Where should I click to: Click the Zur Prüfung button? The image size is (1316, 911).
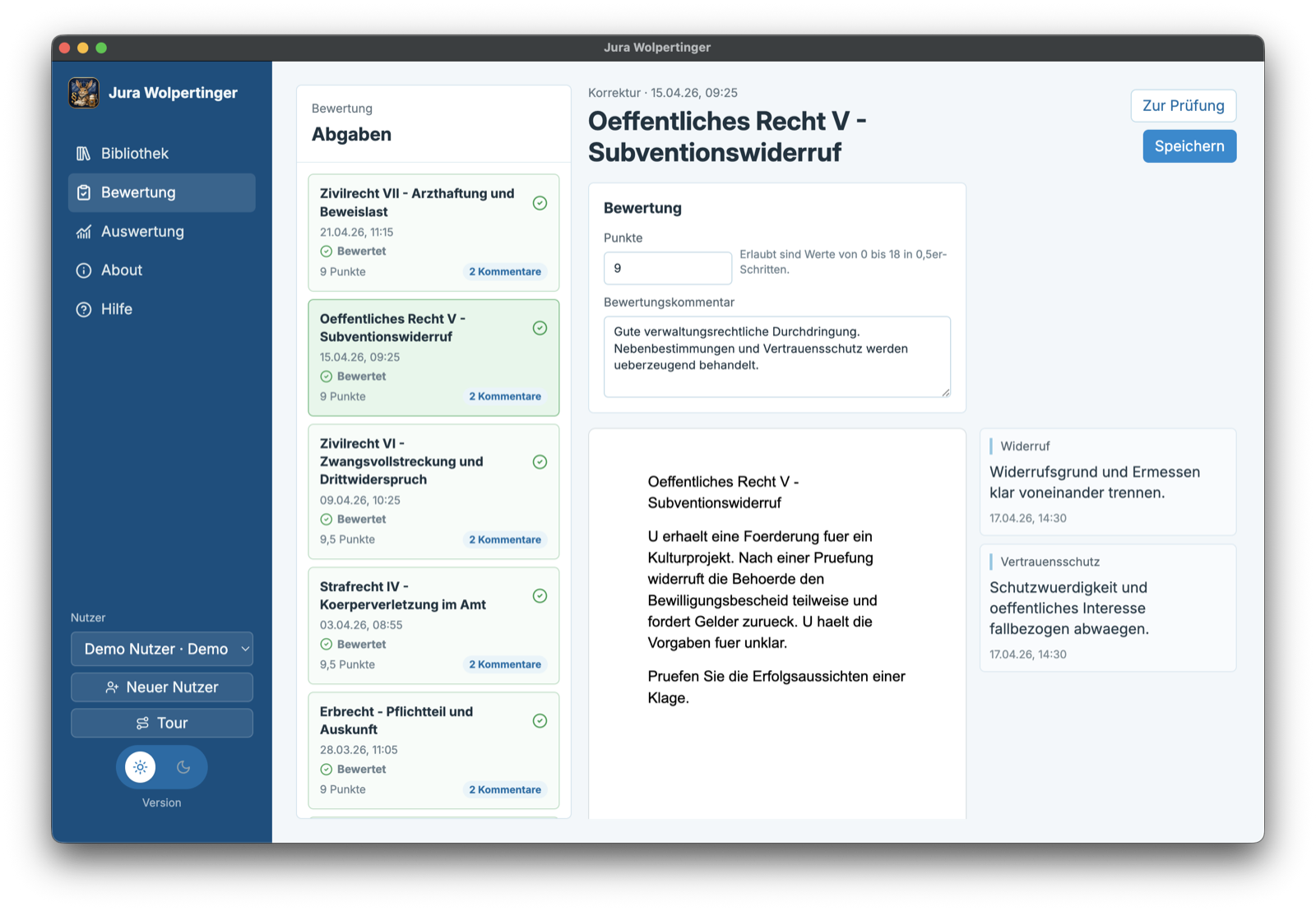click(1183, 106)
